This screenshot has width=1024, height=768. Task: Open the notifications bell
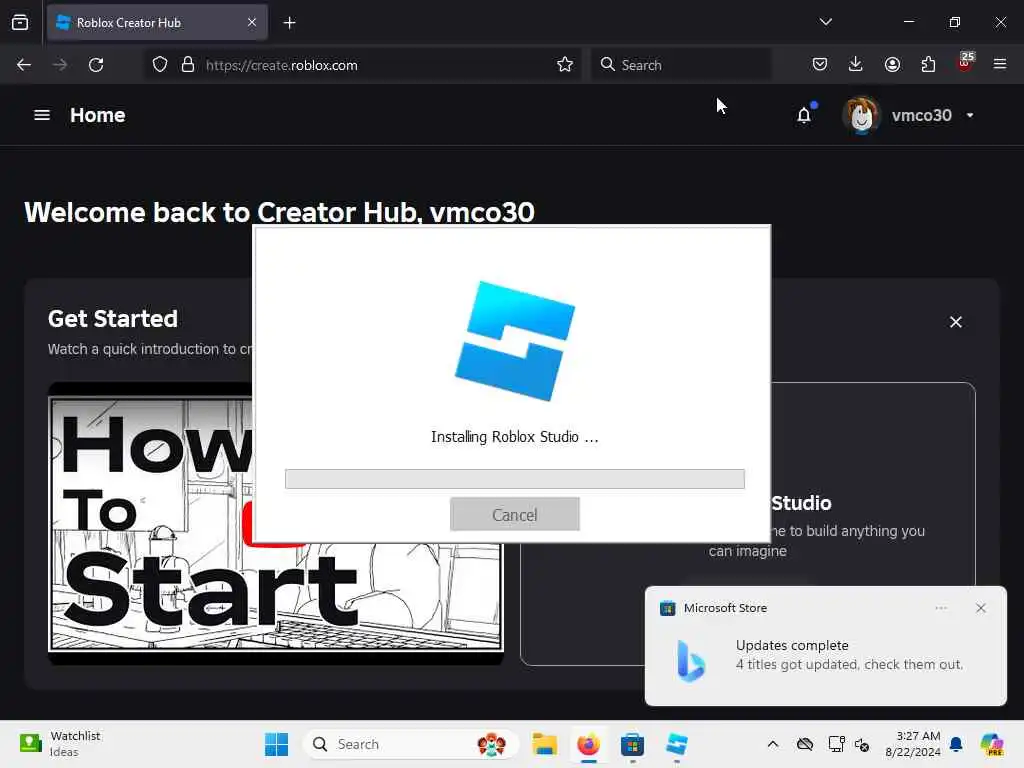pyautogui.click(x=804, y=115)
